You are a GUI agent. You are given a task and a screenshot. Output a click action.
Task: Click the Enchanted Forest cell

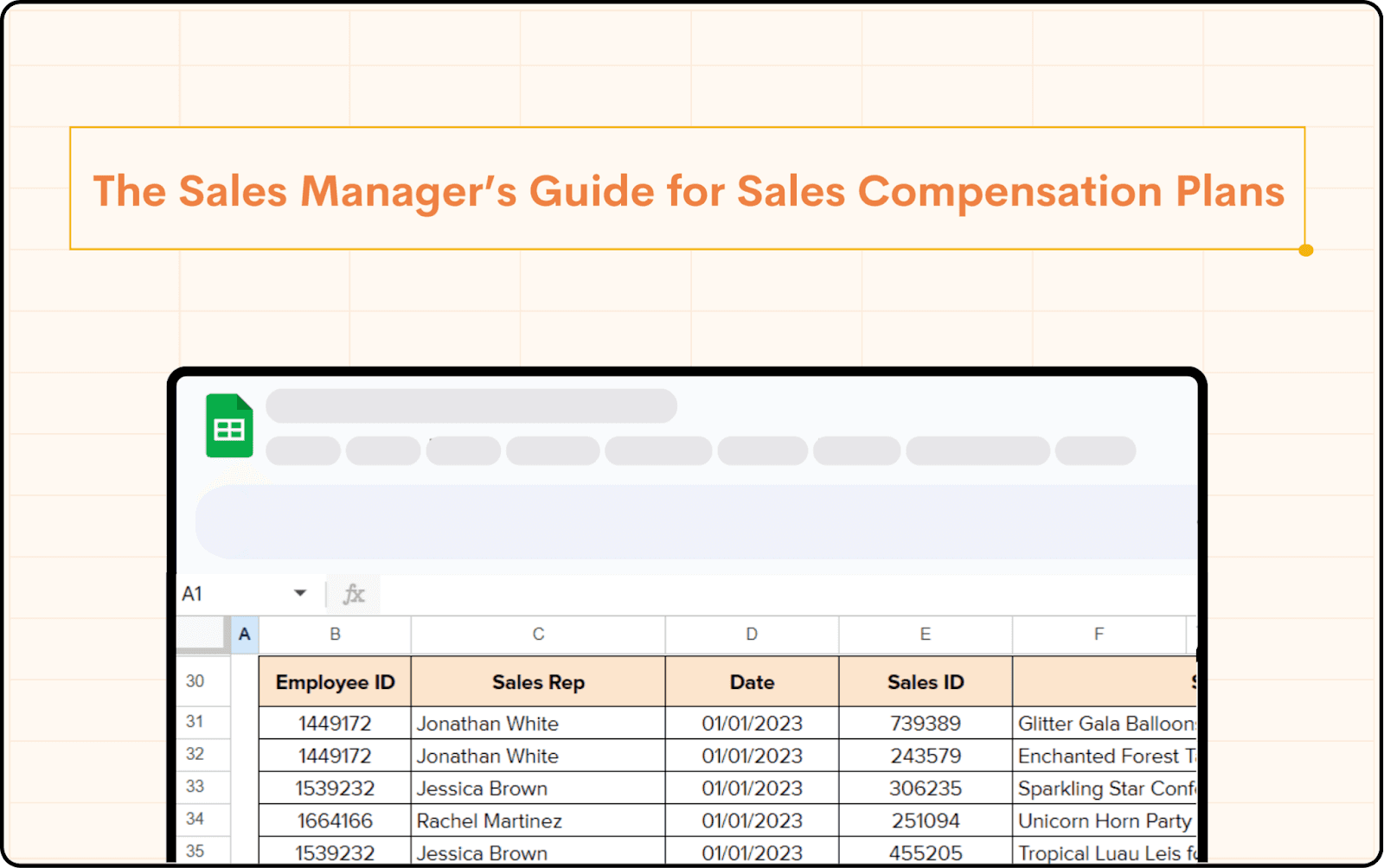point(1105,756)
